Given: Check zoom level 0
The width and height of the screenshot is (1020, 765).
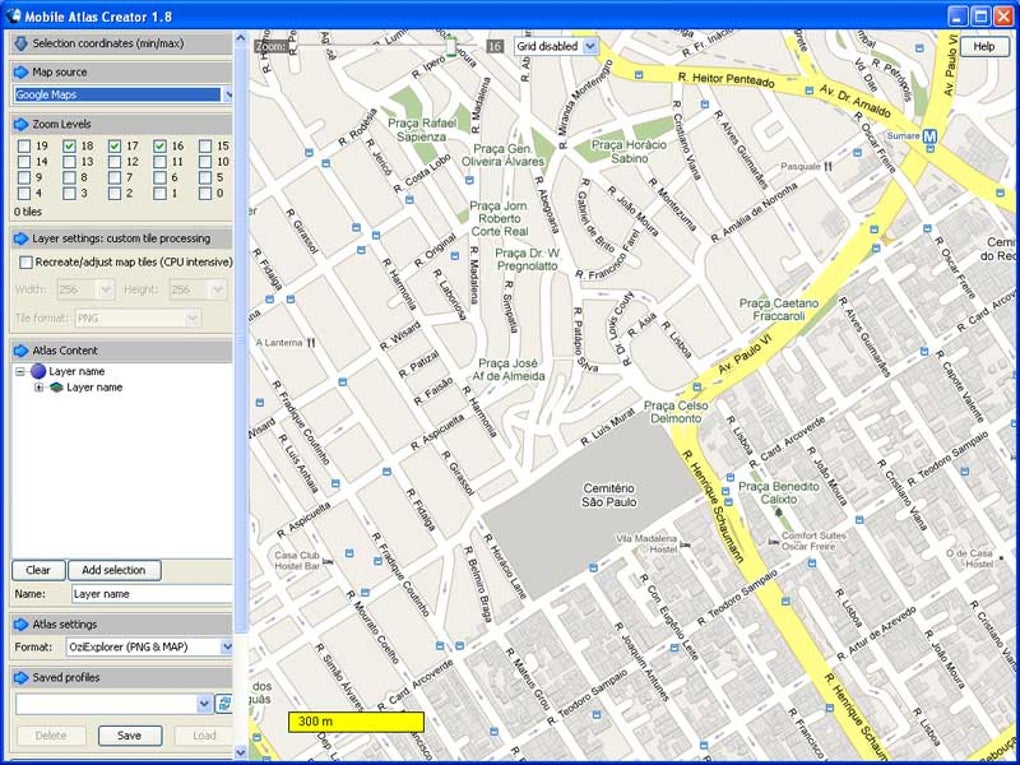Looking at the screenshot, I should (206, 193).
